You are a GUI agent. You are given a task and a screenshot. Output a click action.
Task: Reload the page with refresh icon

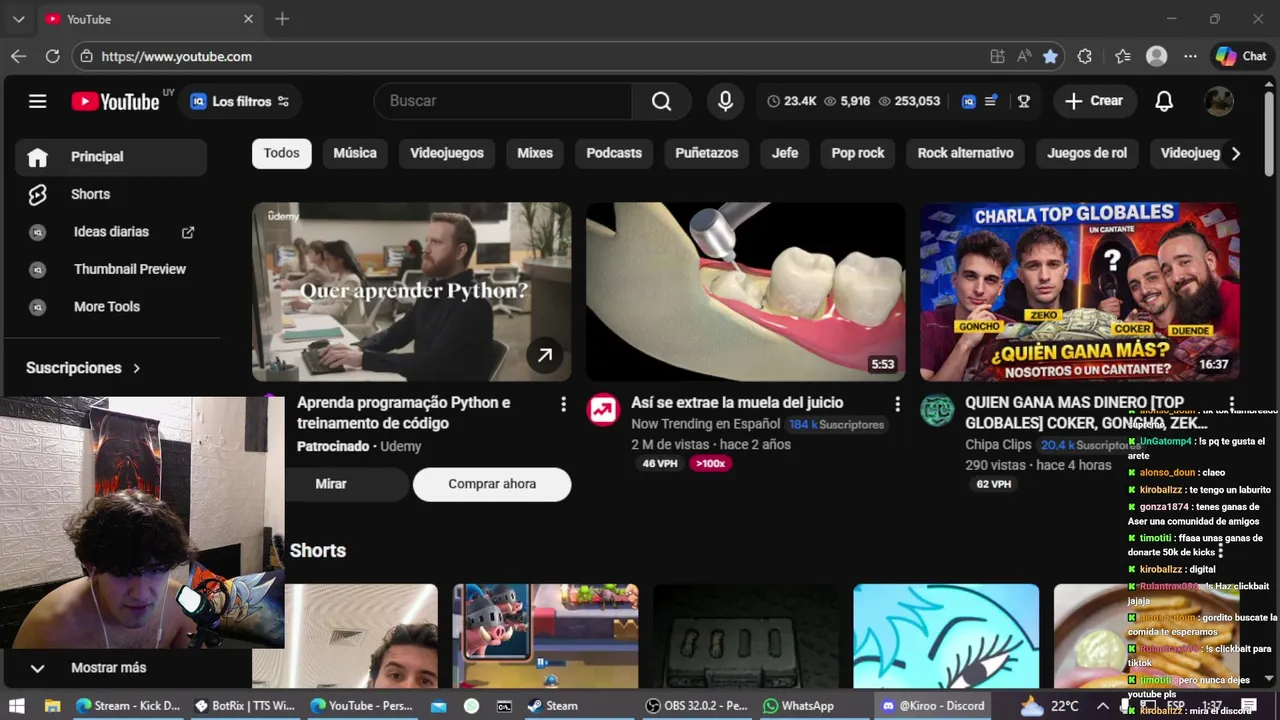click(x=52, y=57)
